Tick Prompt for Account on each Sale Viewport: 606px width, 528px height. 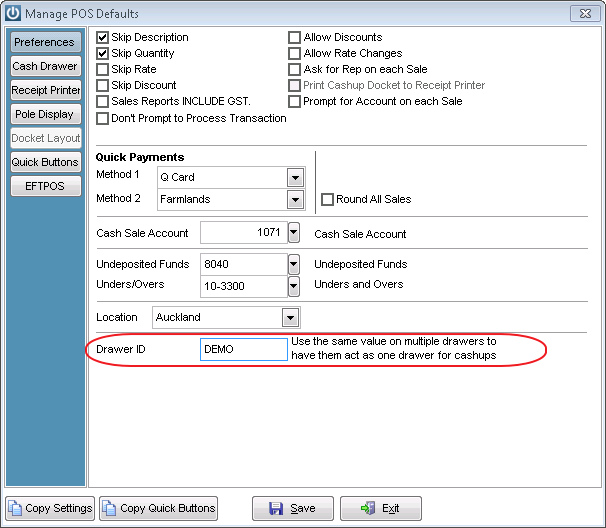point(294,102)
